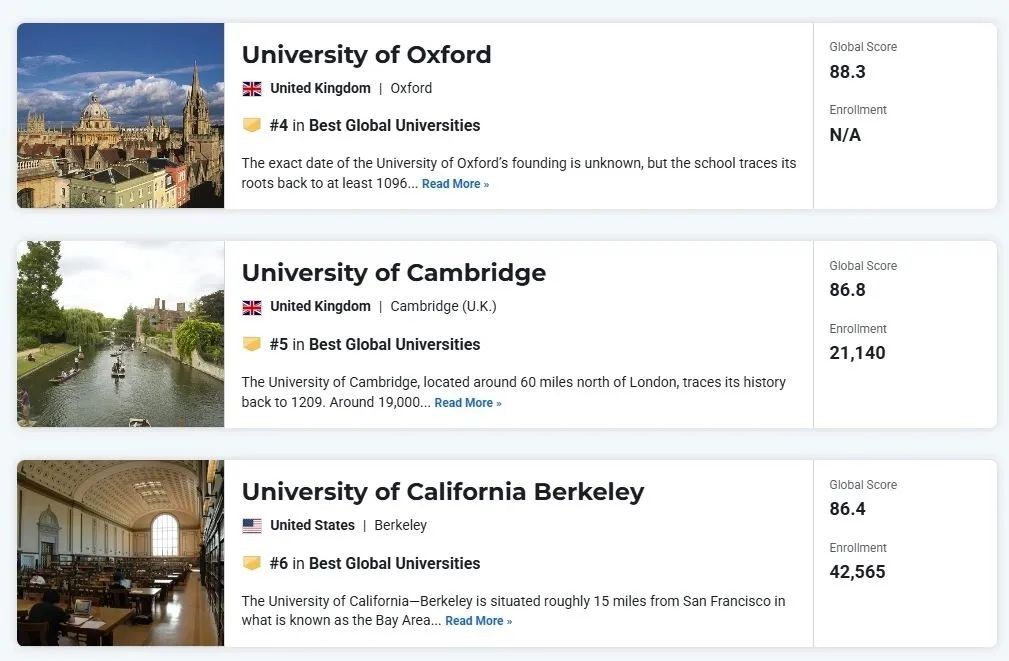This screenshot has height=661, width=1009.
Task: Select #6 in Best Global Universities
Action: [x=375, y=563]
